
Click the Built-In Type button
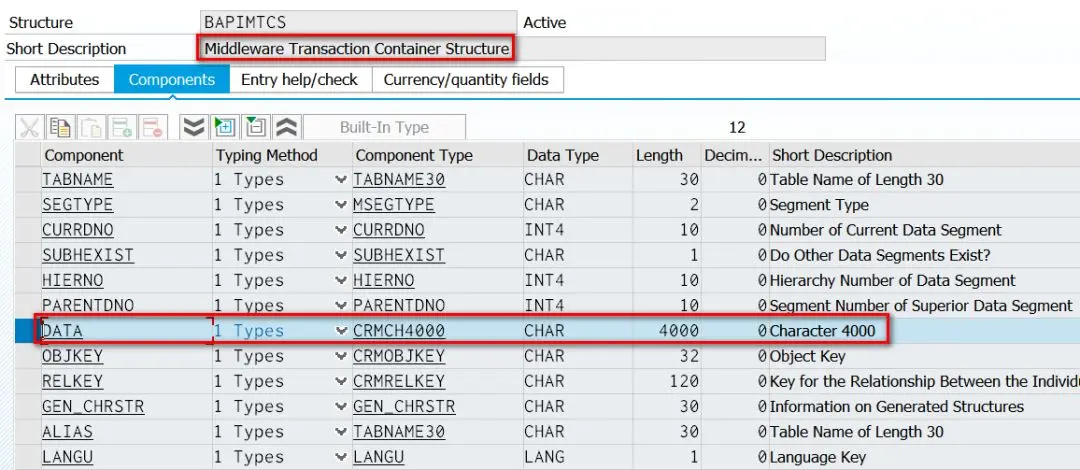(384, 127)
